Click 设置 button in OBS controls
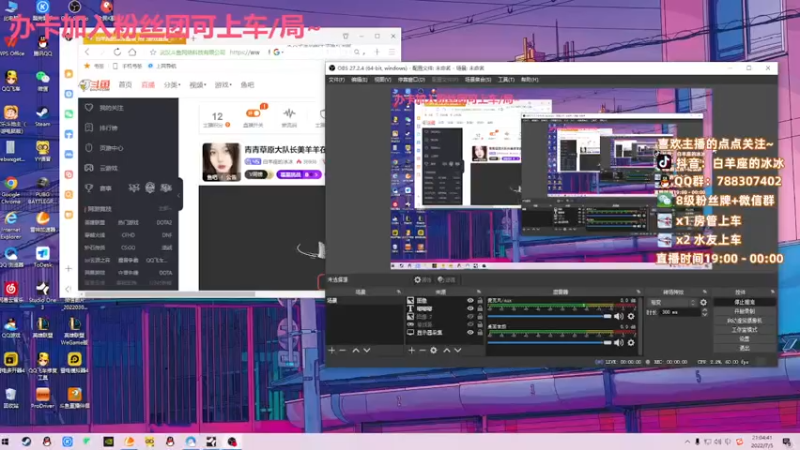Image resolution: width=800 pixels, height=450 pixels. point(744,339)
